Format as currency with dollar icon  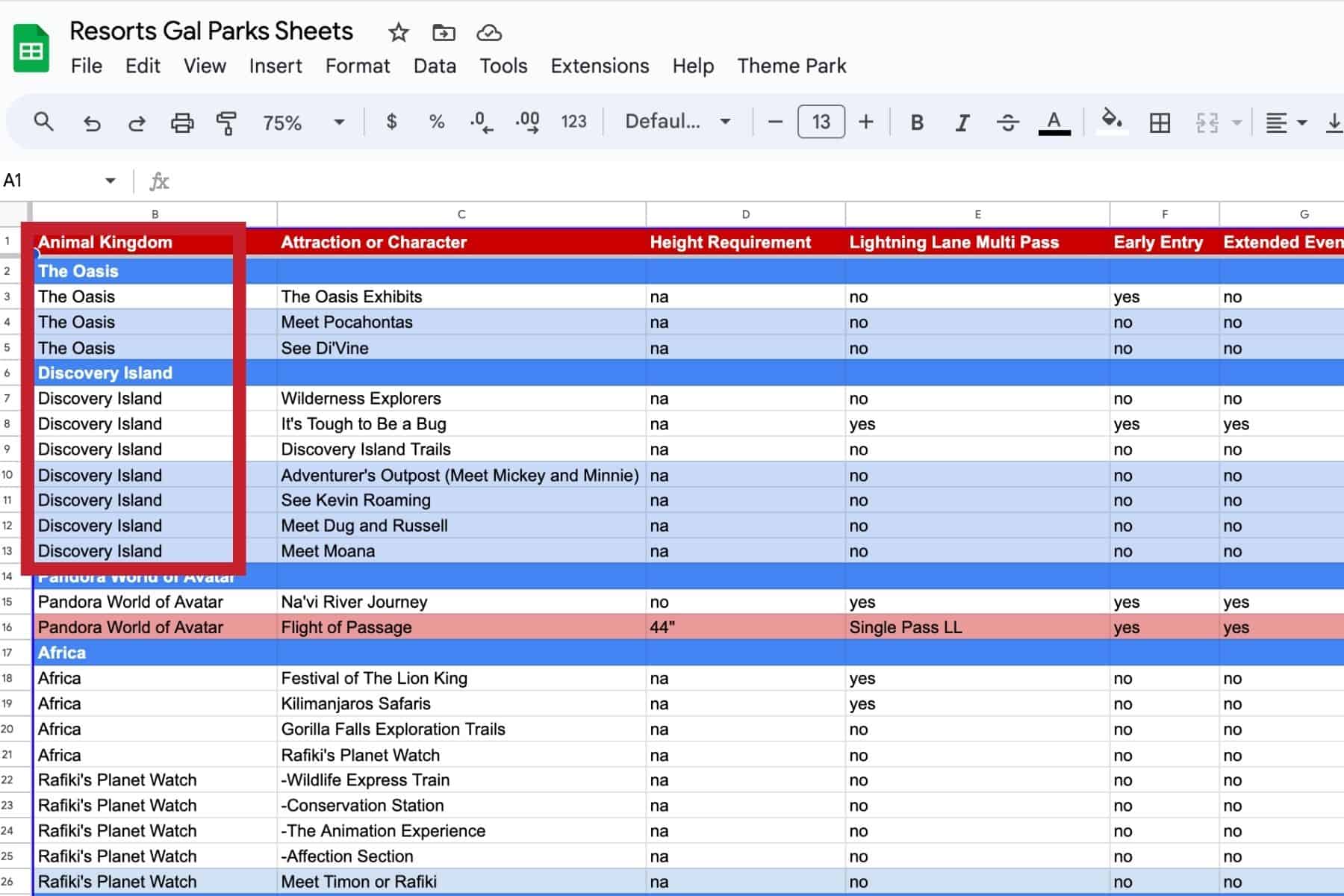(391, 122)
